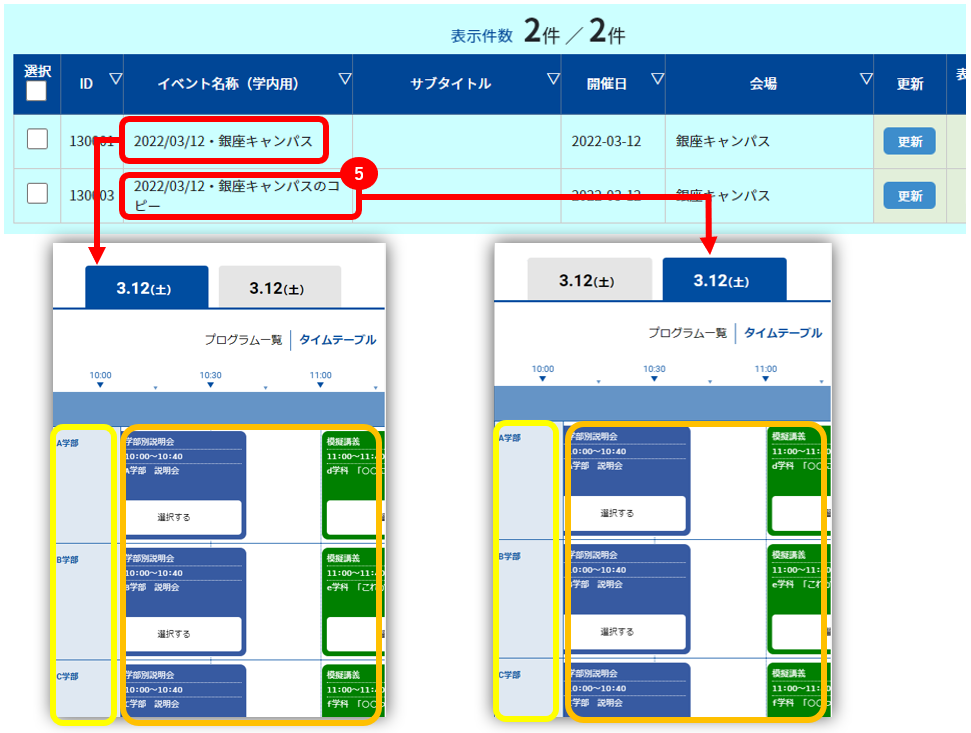
Task: Click the 更新 column header
Action: pyautogui.click(x=910, y=84)
